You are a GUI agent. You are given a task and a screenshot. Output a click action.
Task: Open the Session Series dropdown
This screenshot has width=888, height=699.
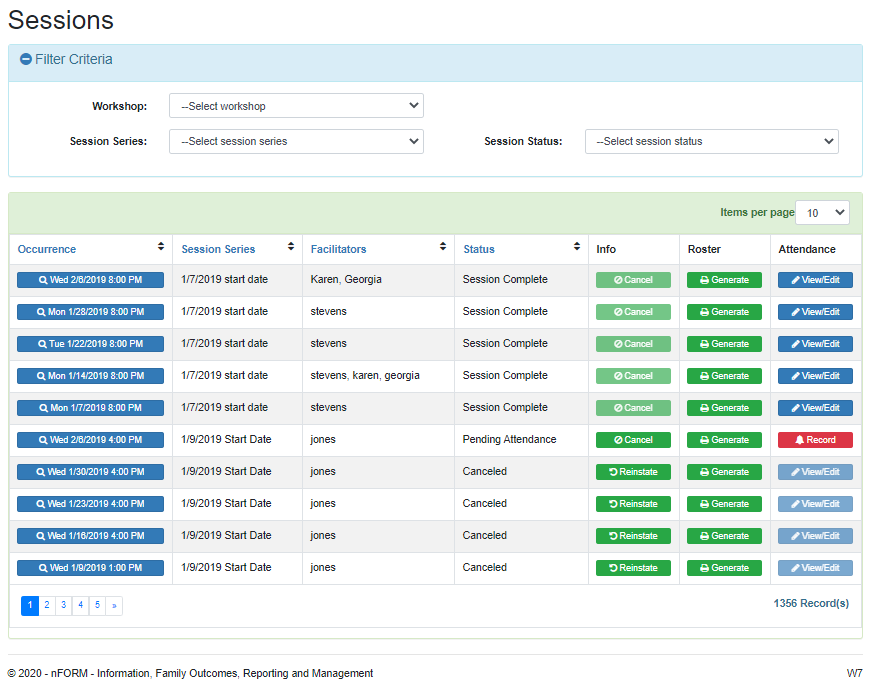[x=296, y=142]
